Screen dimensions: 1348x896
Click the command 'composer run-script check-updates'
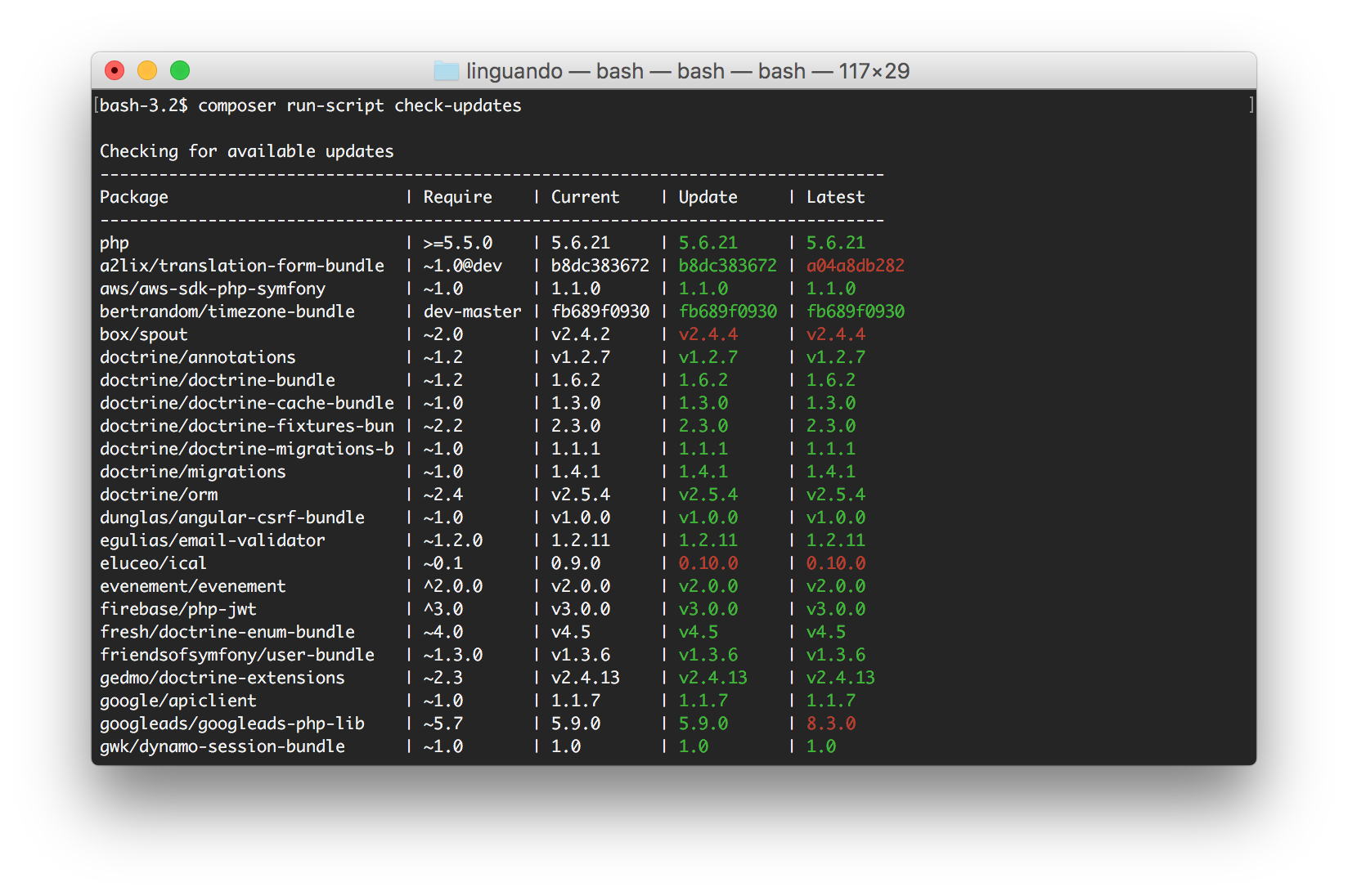click(360, 105)
